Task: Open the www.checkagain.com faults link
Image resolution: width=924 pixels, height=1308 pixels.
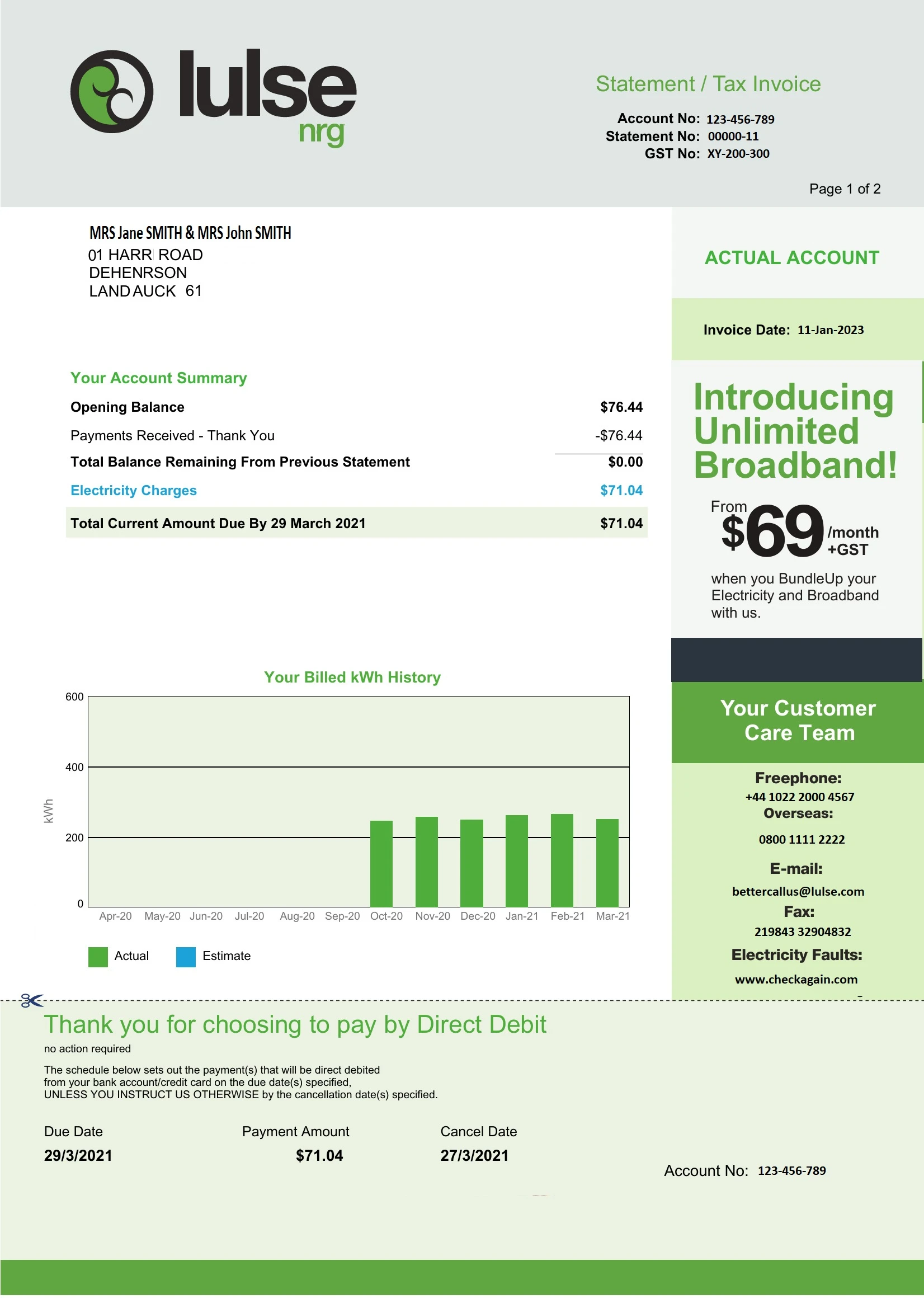Action: click(796, 979)
